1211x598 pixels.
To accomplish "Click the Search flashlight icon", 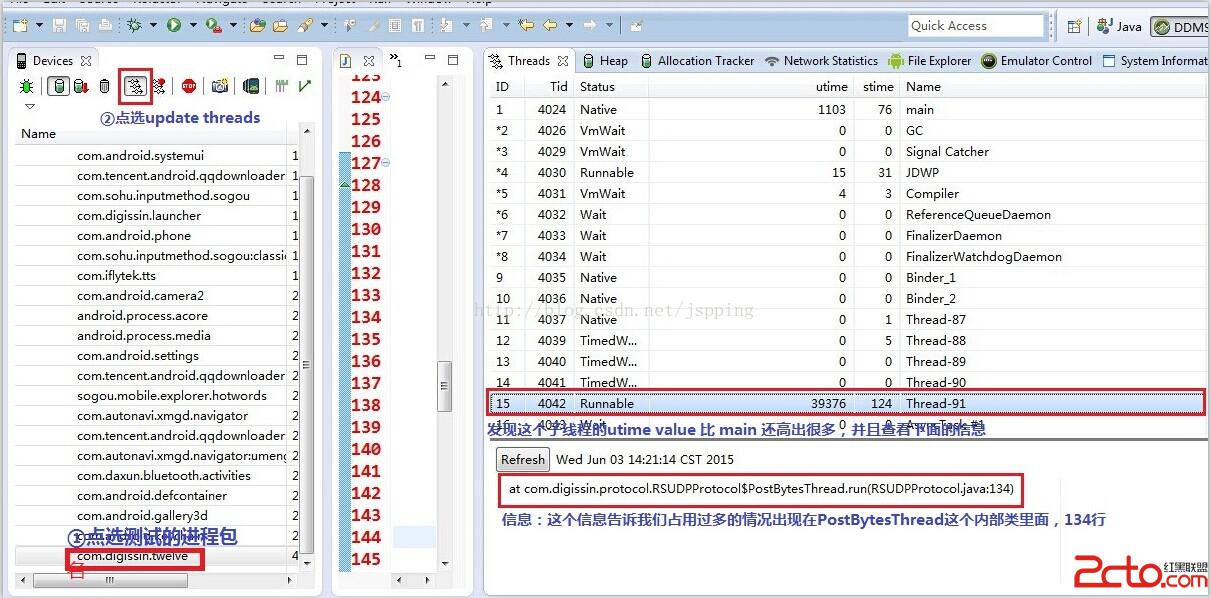I will [304, 25].
